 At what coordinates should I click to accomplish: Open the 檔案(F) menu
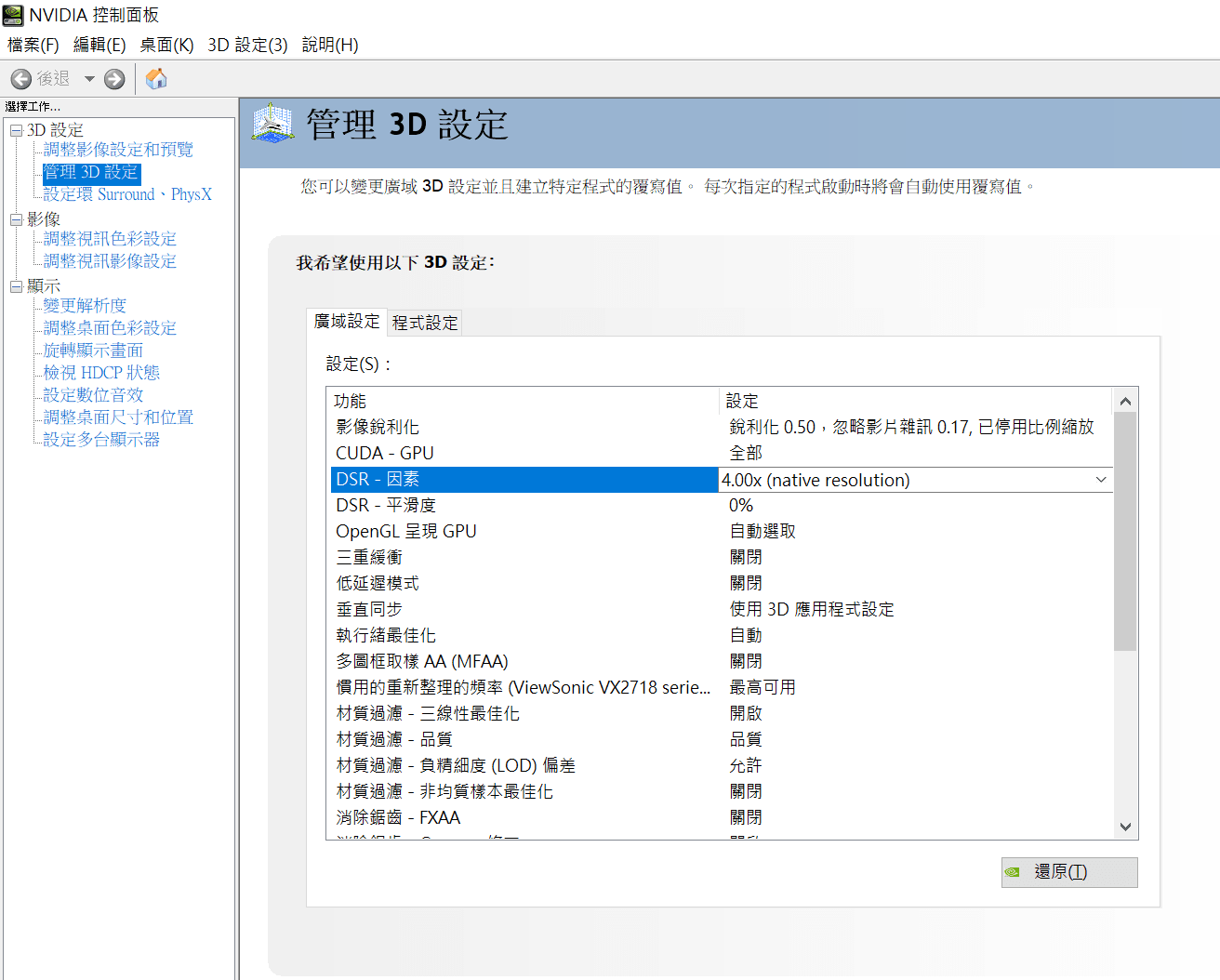(33, 45)
